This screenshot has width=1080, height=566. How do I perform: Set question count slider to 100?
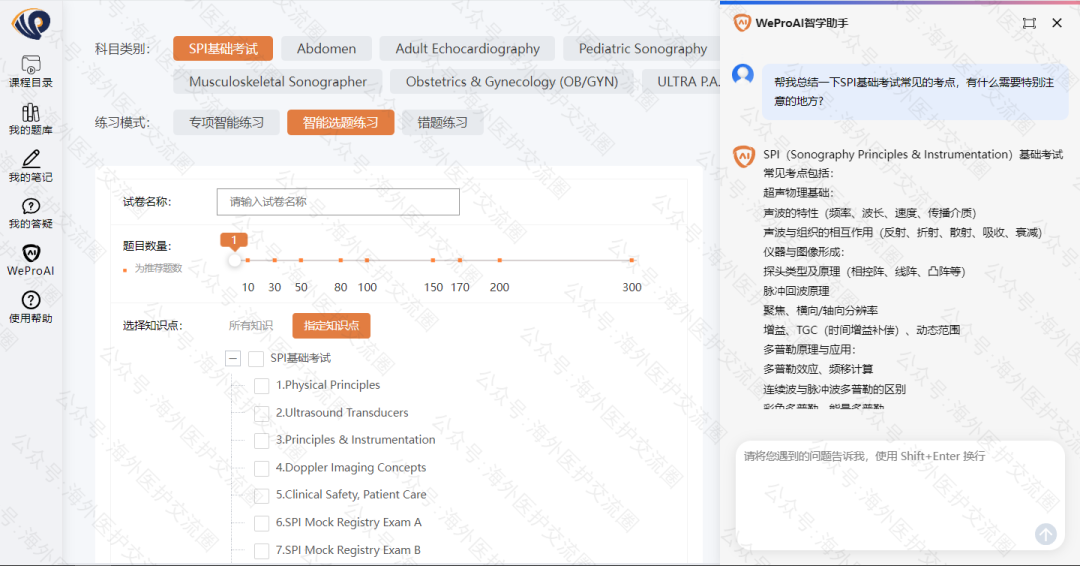[x=367, y=260]
